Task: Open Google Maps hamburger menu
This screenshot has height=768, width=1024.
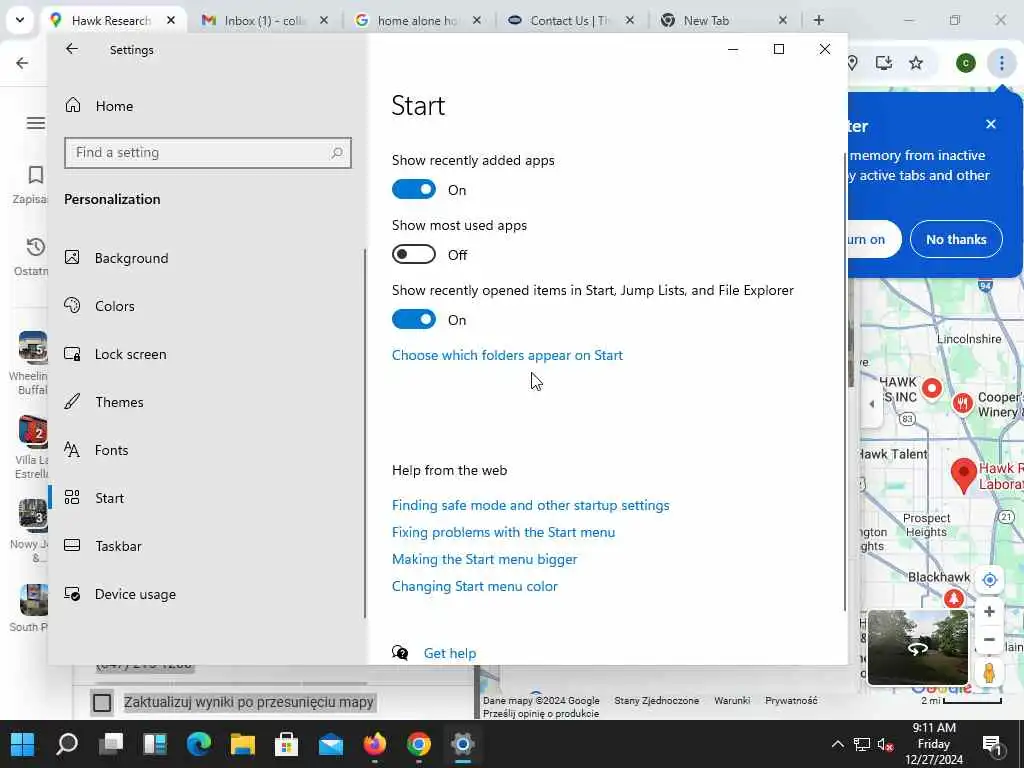Action: 35,123
